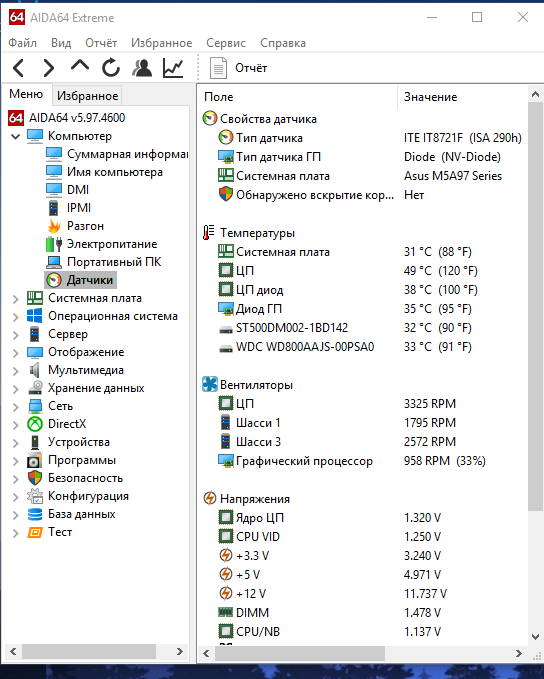Screen dimensions: 544x679
Task: Click the vertical scrollbar up arrow
Action: 535,94
